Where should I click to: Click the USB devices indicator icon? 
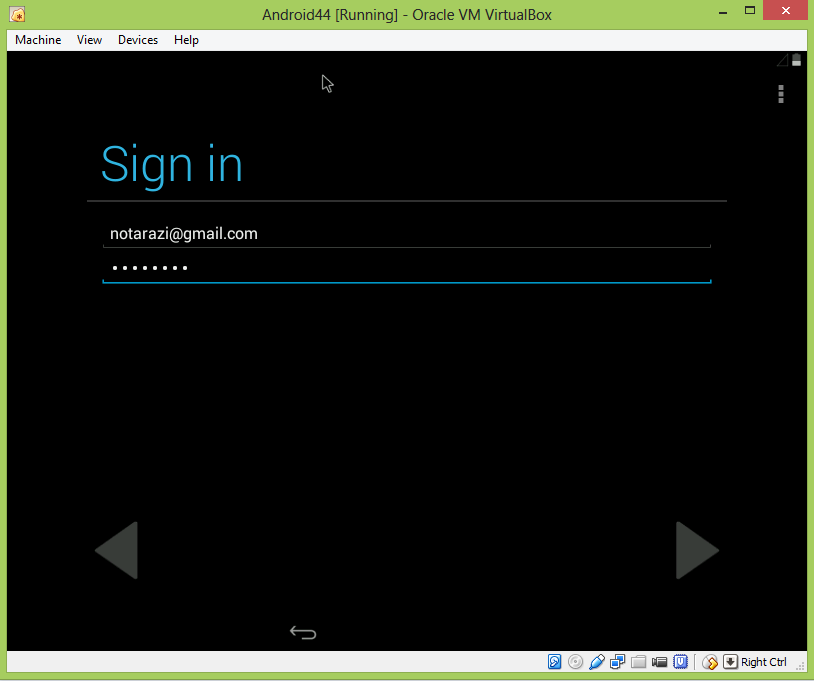(x=596, y=662)
